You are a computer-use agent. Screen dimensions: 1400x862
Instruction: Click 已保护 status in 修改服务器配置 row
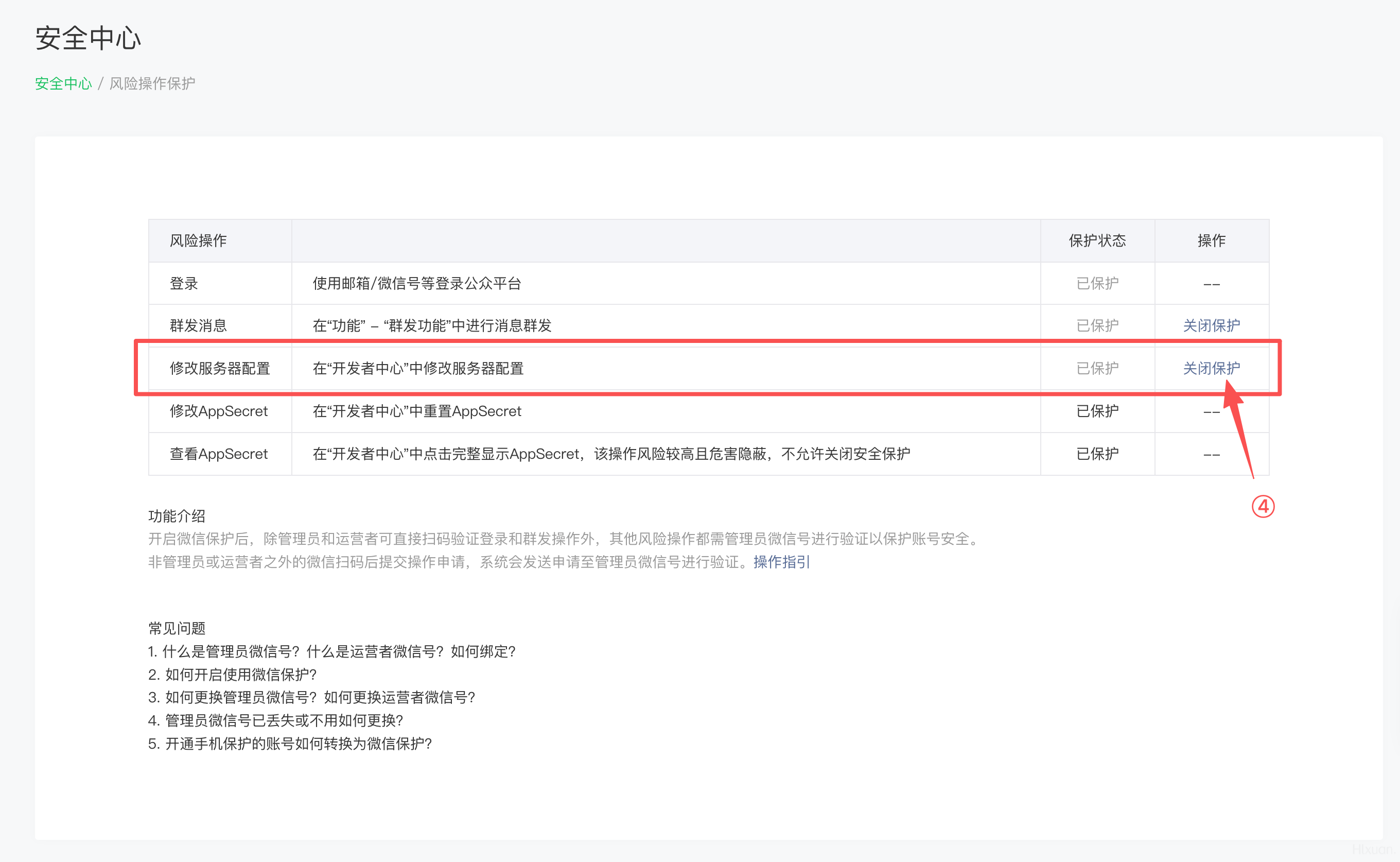tap(1097, 368)
